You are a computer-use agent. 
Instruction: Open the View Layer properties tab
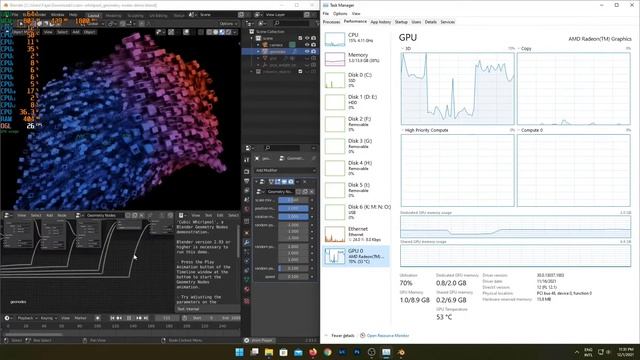[x=247, y=191]
